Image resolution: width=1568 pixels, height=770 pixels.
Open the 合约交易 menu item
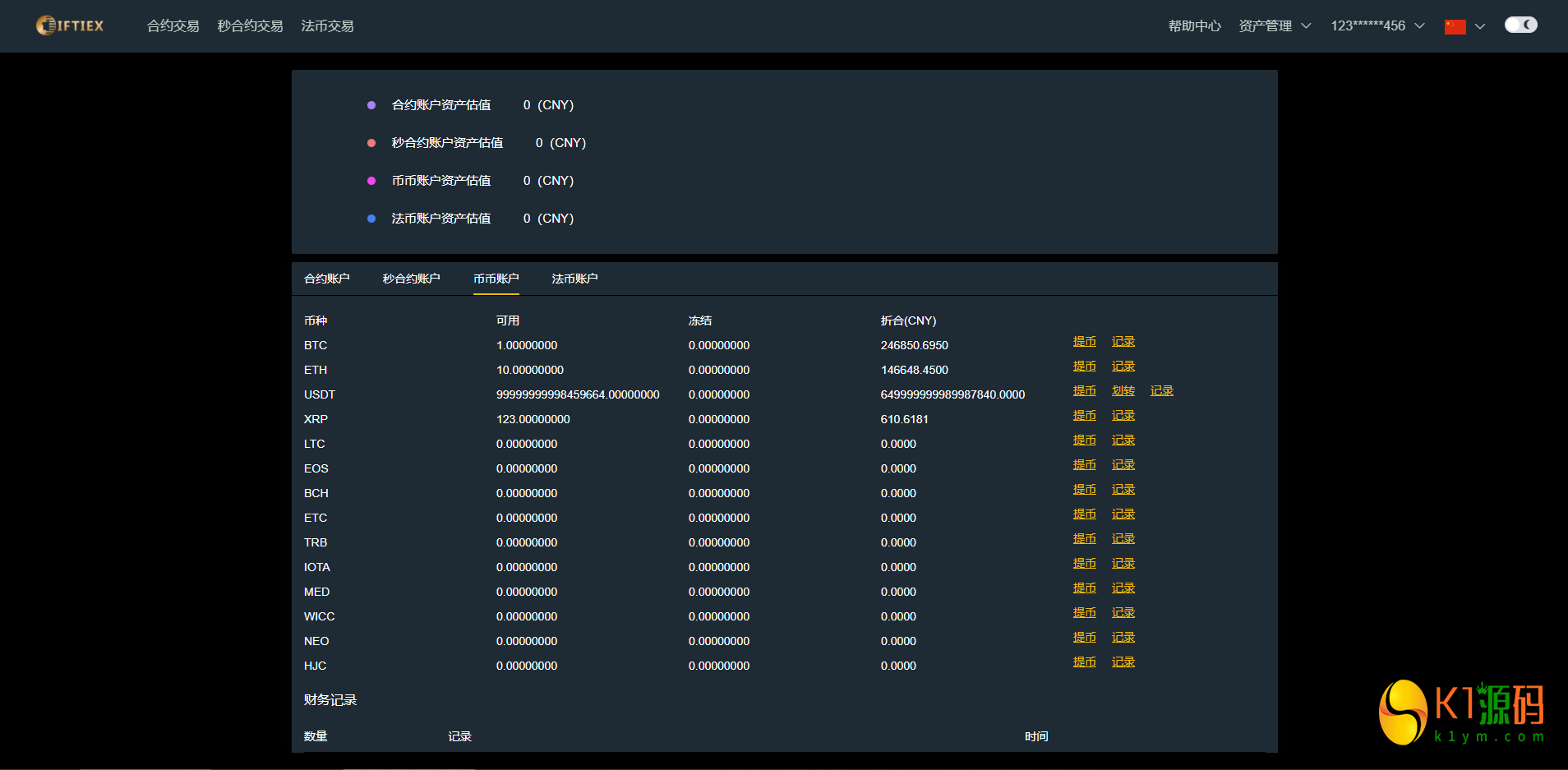pos(173,26)
